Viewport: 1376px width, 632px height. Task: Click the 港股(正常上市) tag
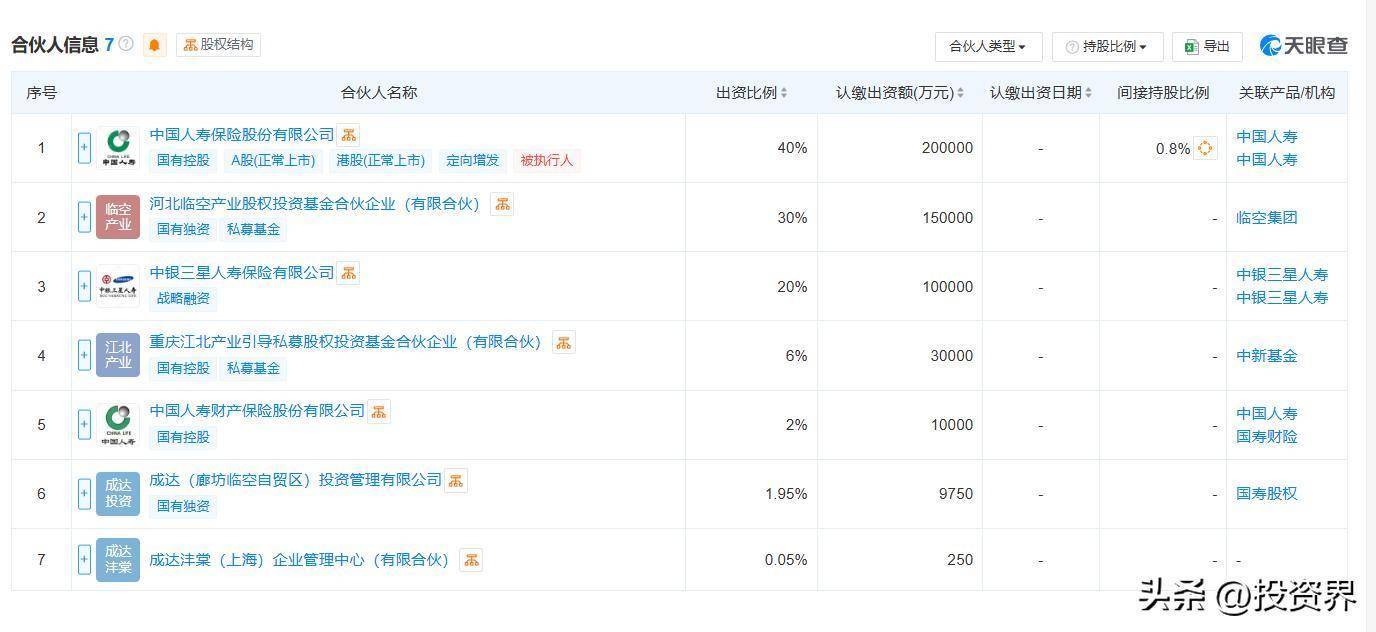(x=380, y=160)
